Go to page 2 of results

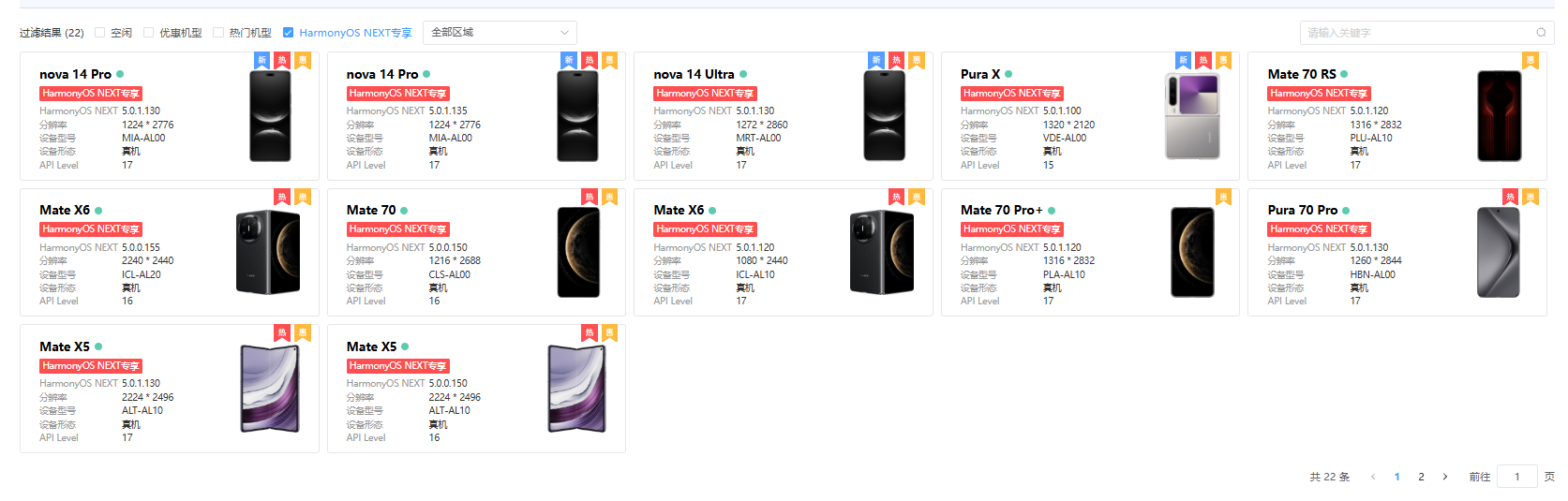point(1421,477)
